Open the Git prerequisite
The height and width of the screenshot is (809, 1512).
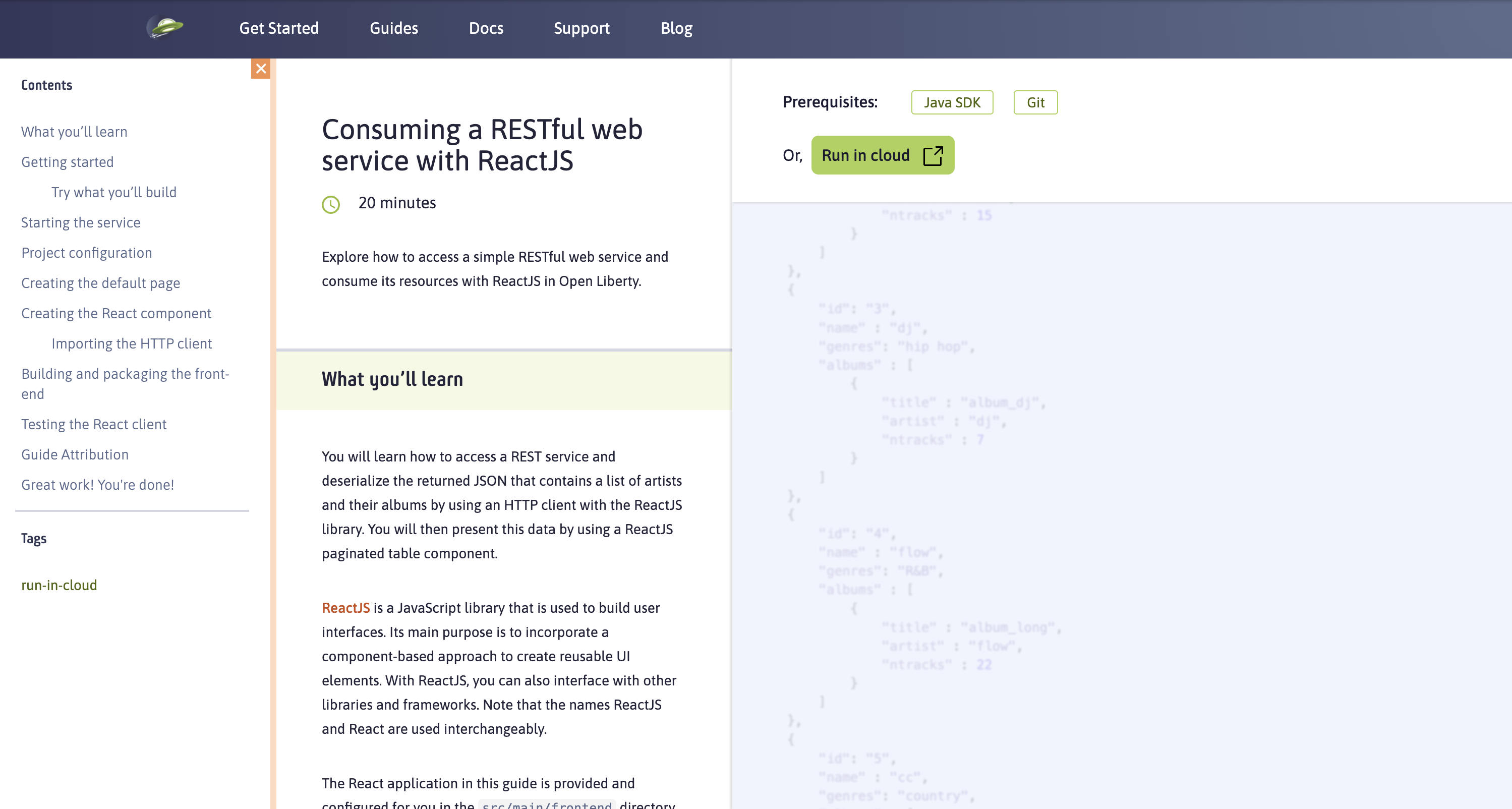click(1035, 102)
